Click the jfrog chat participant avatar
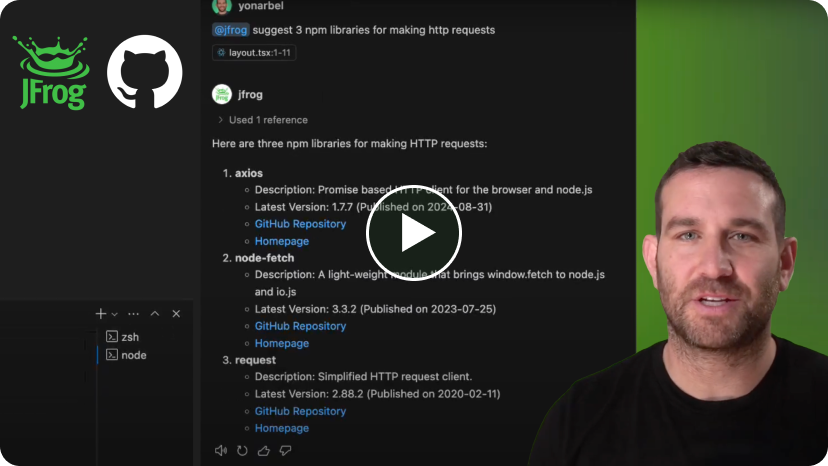Image resolution: width=828 pixels, height=466 pixels. [222, 95]
